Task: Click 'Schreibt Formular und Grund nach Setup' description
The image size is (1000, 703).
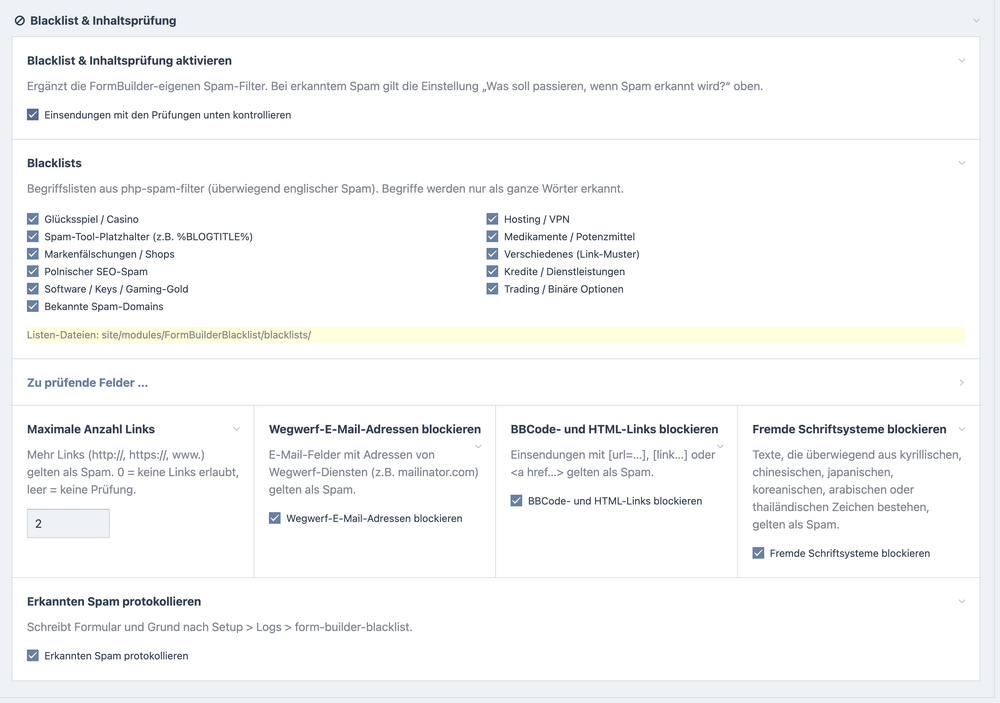Action: [x=219, y=627]
